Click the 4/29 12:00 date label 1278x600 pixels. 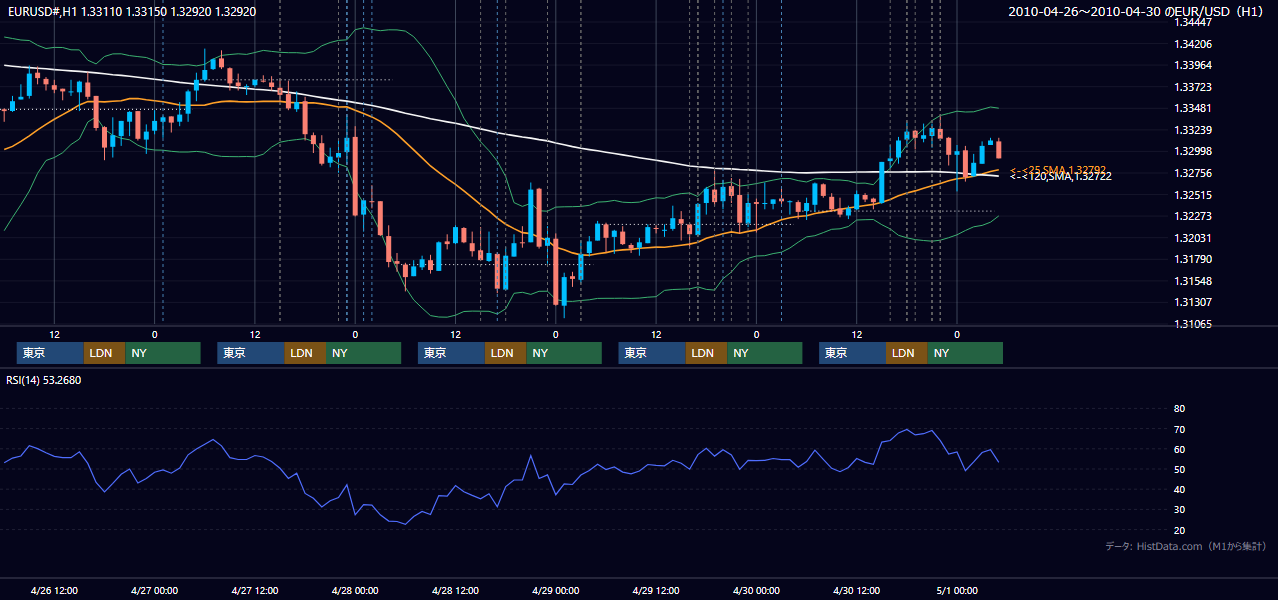tap(656, 590)
